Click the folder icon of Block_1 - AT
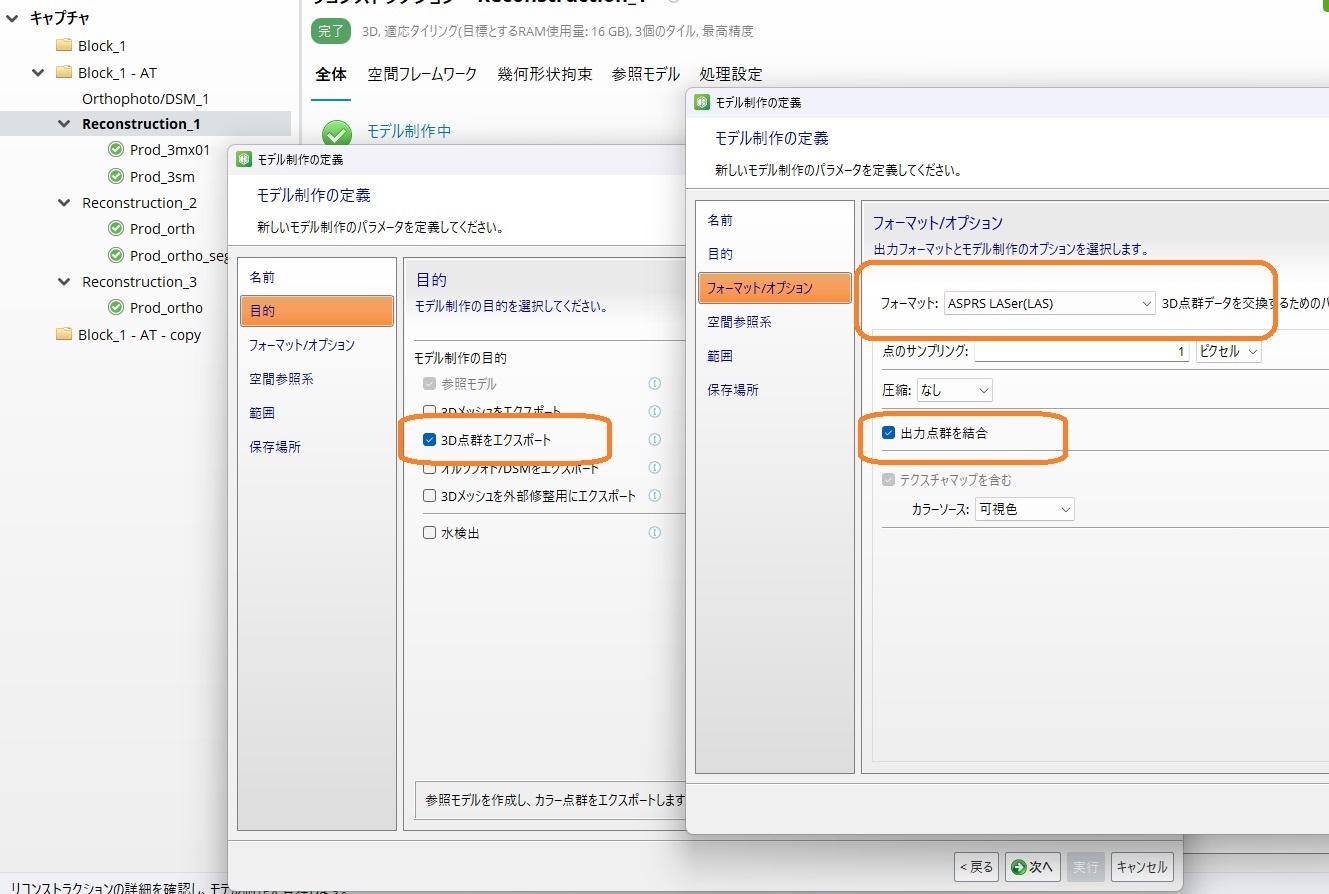The image size is (1329, 894). [x=64, y=73]
